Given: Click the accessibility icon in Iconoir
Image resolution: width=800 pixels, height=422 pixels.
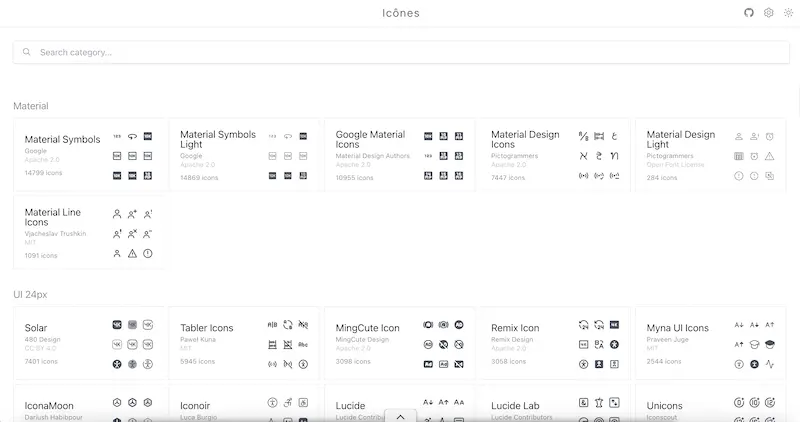Looking at the screenshot, I should click(x=272, y=403).
